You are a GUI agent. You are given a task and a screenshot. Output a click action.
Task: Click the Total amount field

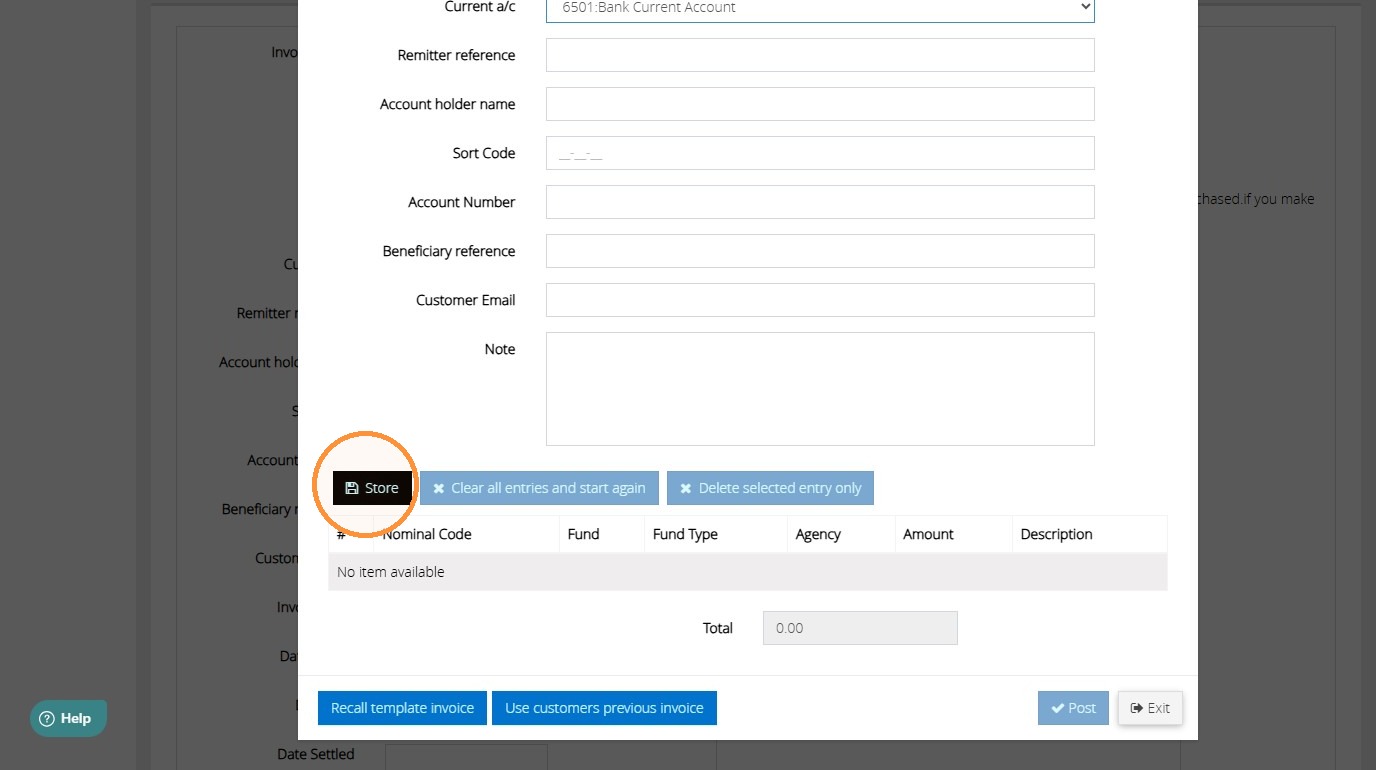(x=860, y=628)
